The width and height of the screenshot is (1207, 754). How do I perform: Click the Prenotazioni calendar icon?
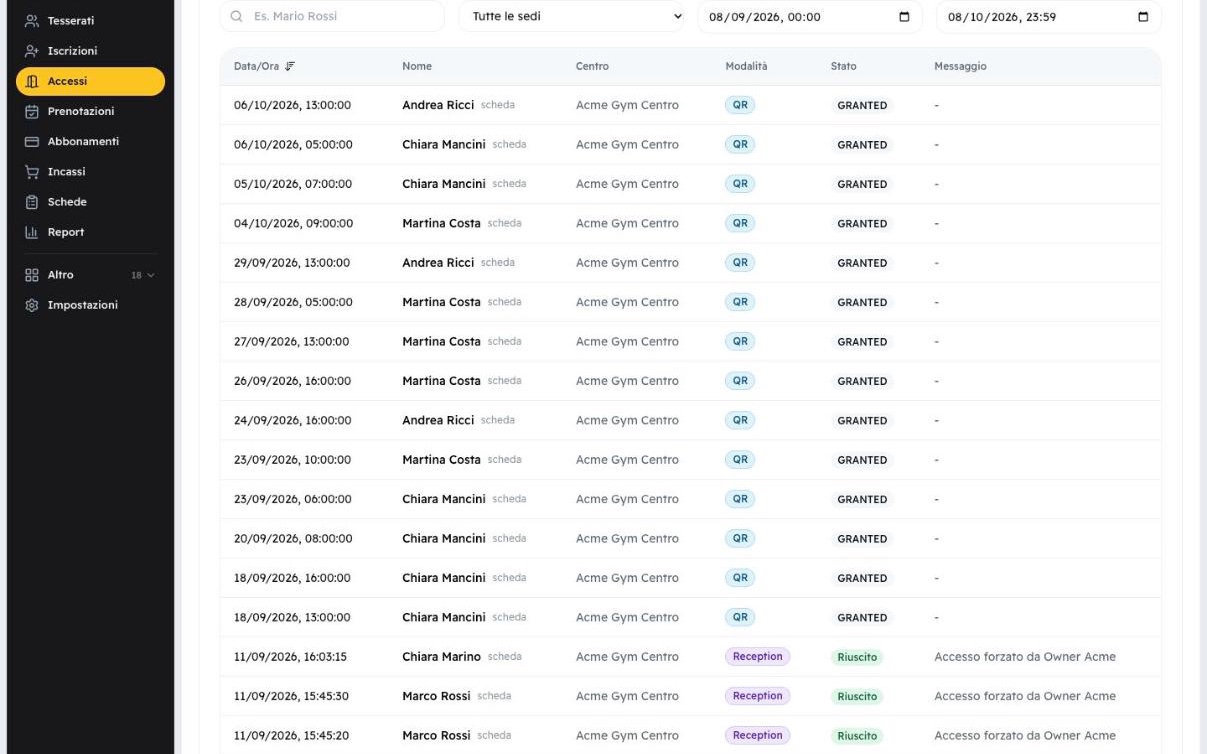pyautogui.click(x=32, y=112)
